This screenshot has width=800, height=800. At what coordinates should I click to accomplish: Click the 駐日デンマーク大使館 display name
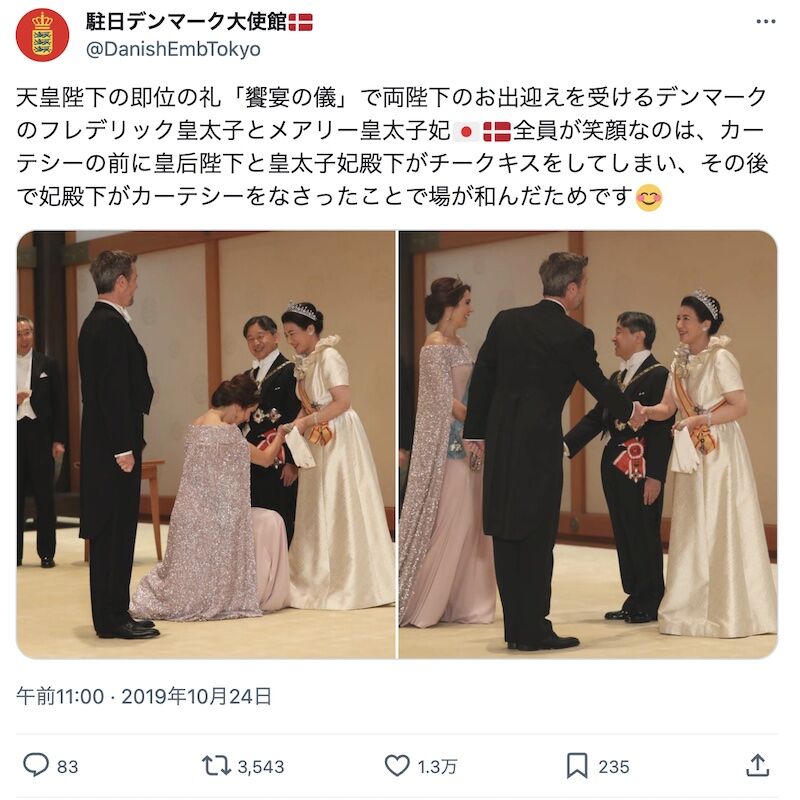click(x=186, y=22)
